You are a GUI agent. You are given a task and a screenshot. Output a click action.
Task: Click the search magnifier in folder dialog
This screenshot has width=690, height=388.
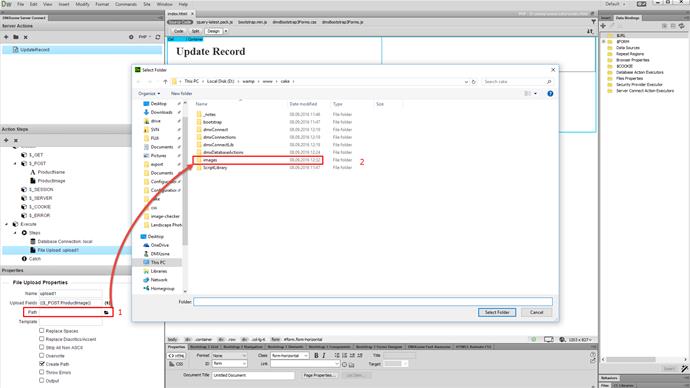[549, 82]
